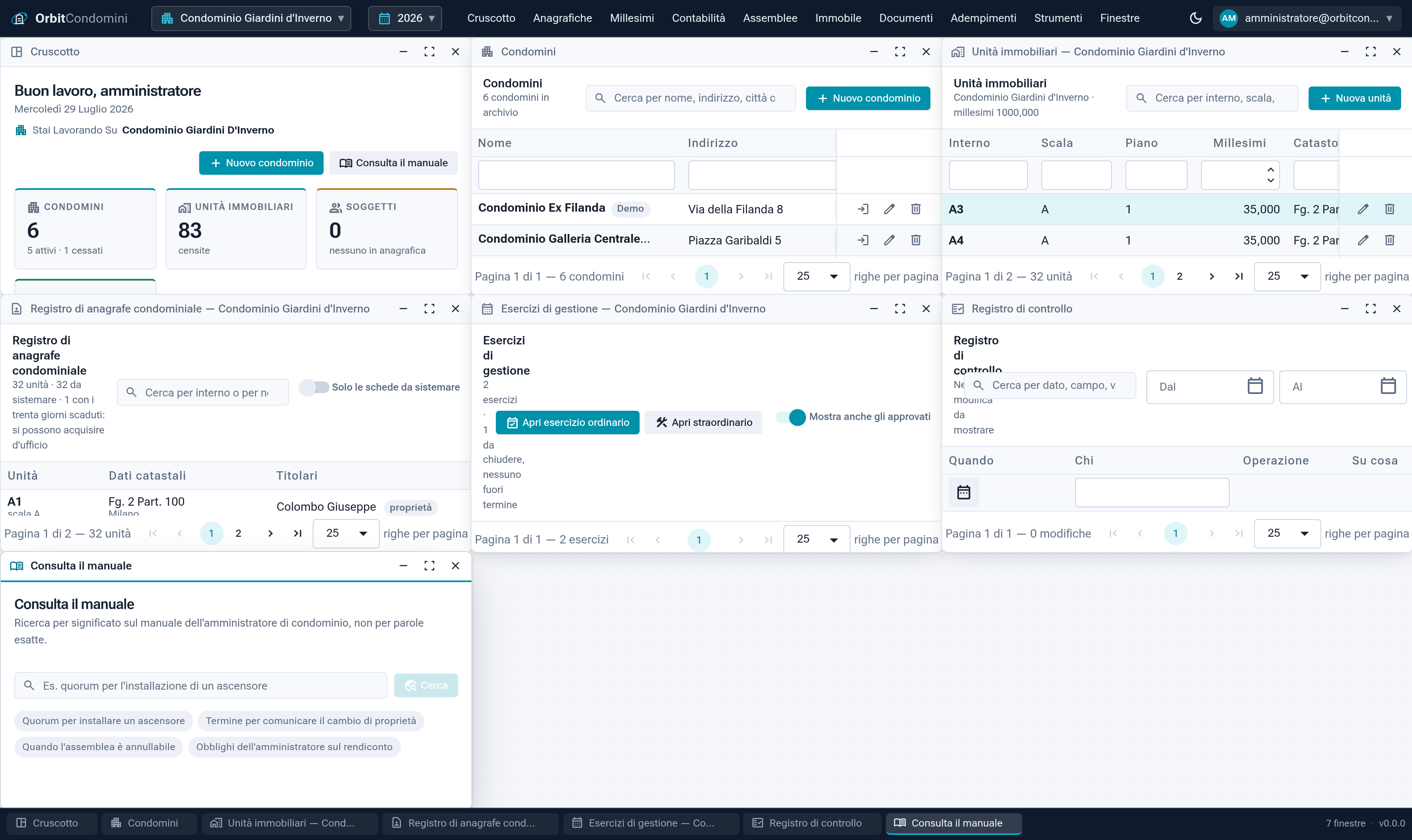Viewport: 1412px width, 840px height.
Task: Click Nuovo condominio button in Cruscotto
Action: point(261,163)
